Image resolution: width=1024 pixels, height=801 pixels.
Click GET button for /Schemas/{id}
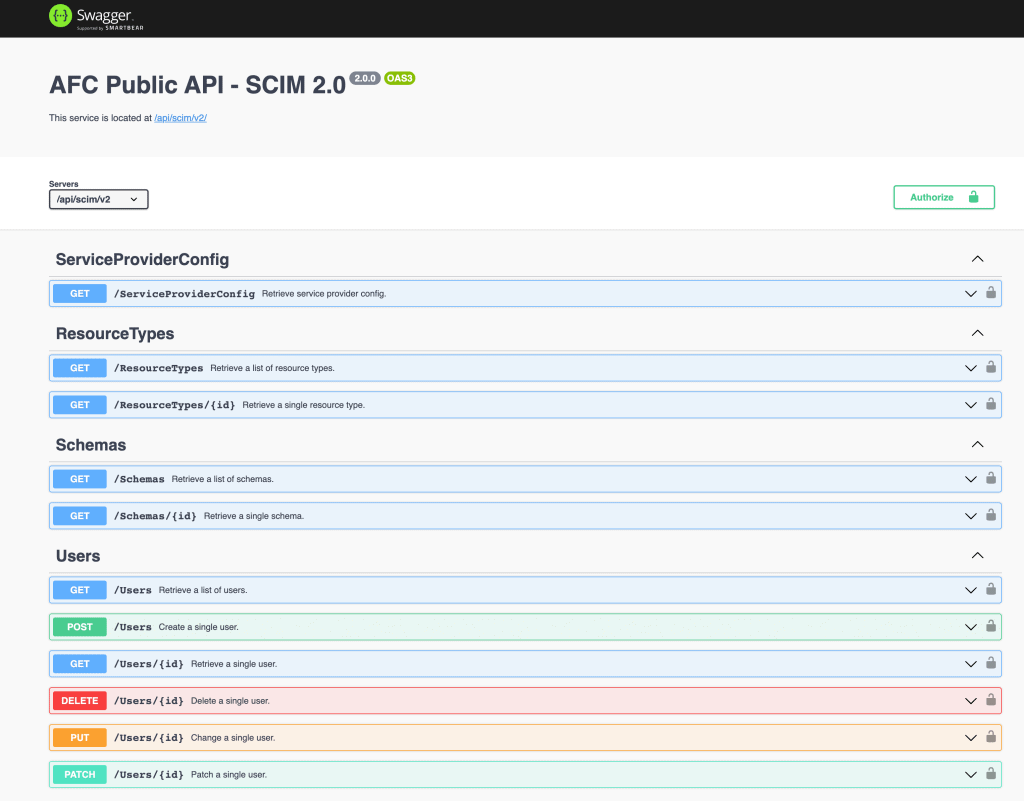coord(80,516)
